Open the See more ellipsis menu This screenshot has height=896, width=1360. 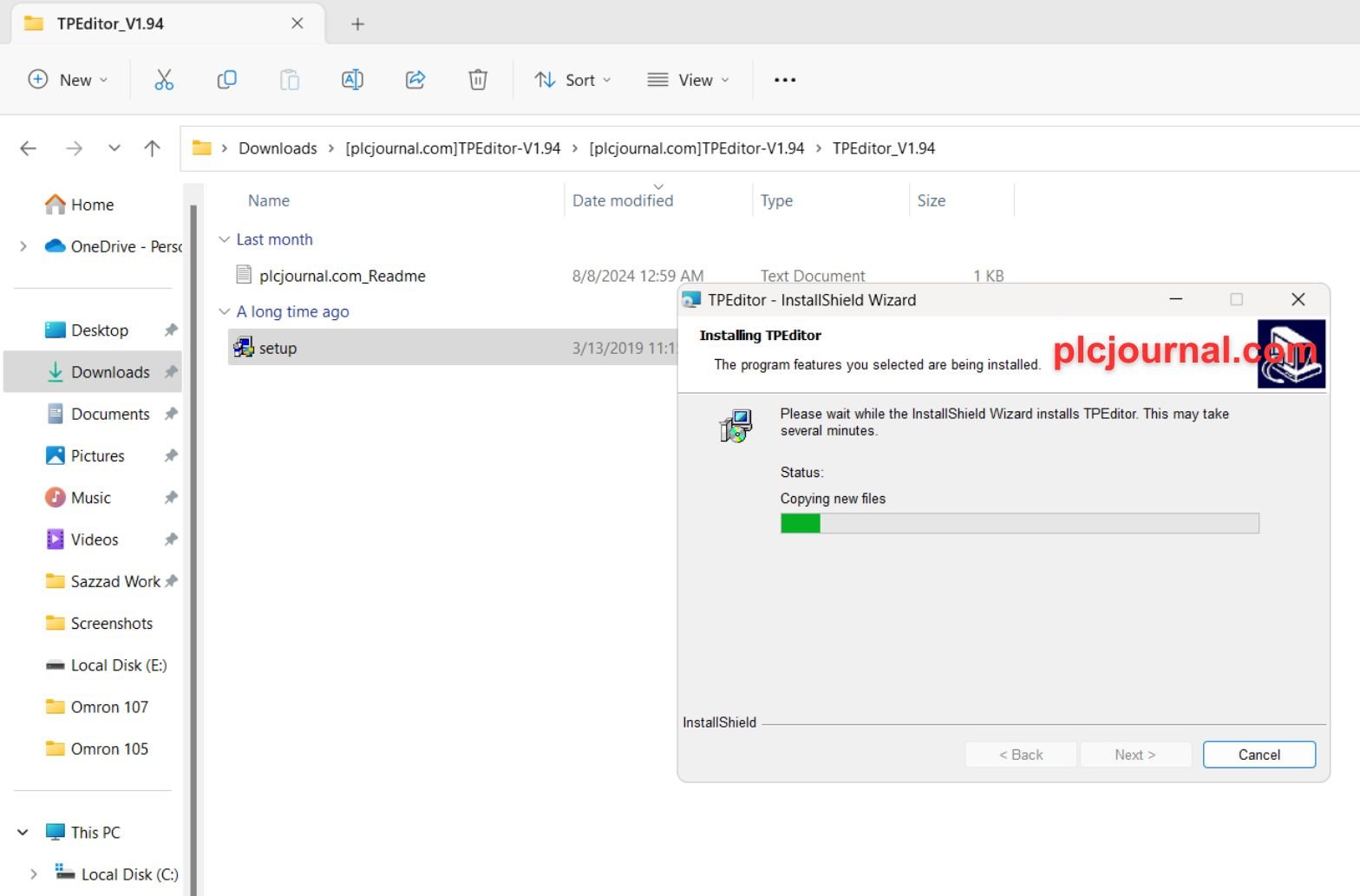[x=785, y=80]
